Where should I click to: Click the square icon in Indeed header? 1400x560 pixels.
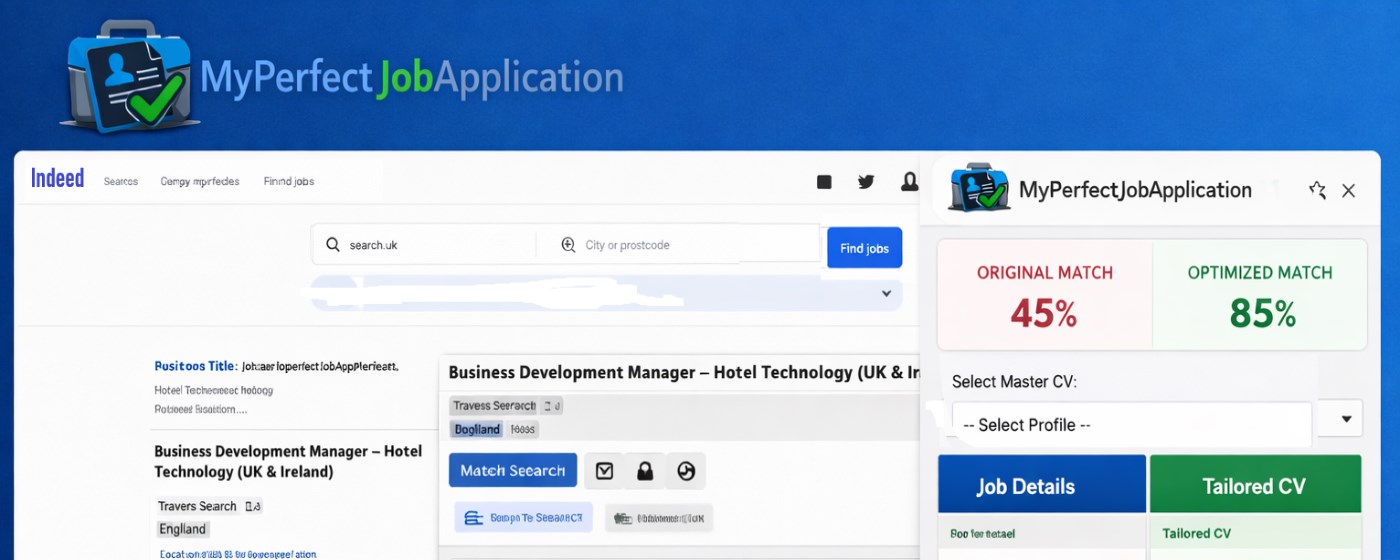pos(824,182)
